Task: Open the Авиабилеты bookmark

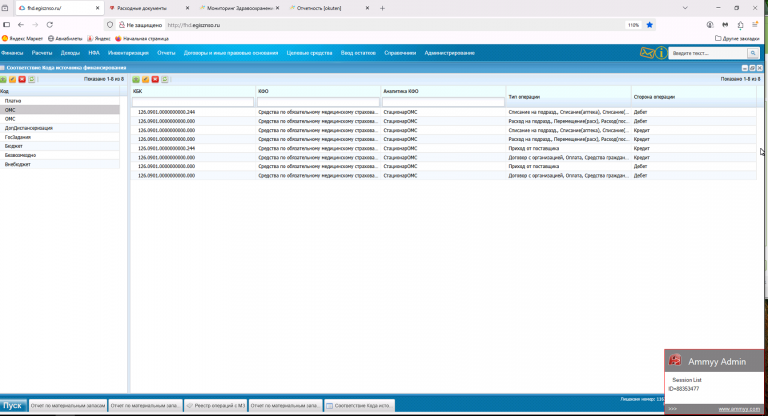Action: click(x=65, y=38)
